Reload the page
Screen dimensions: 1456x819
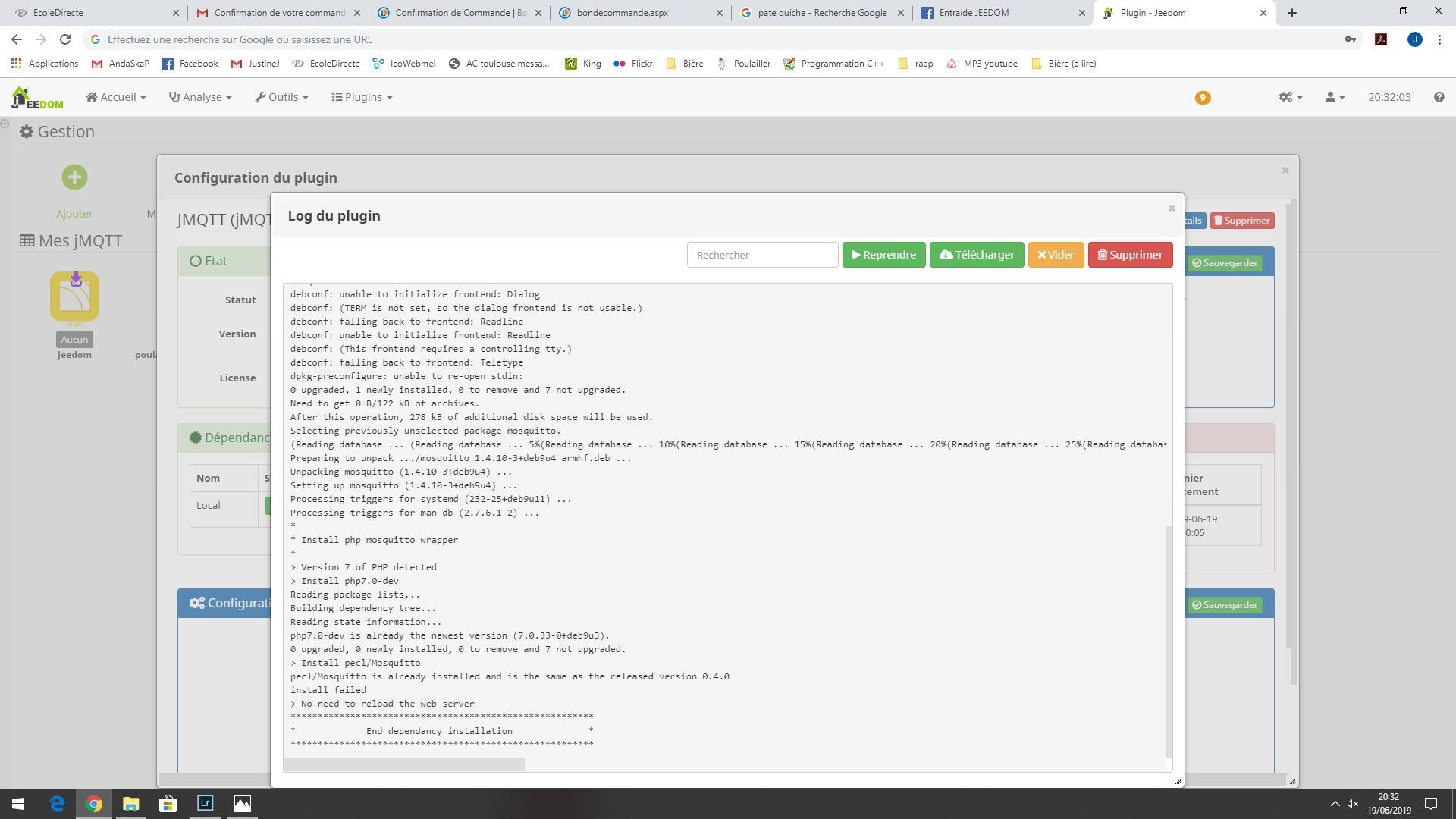pyautogui.click(x=65, y=39)
